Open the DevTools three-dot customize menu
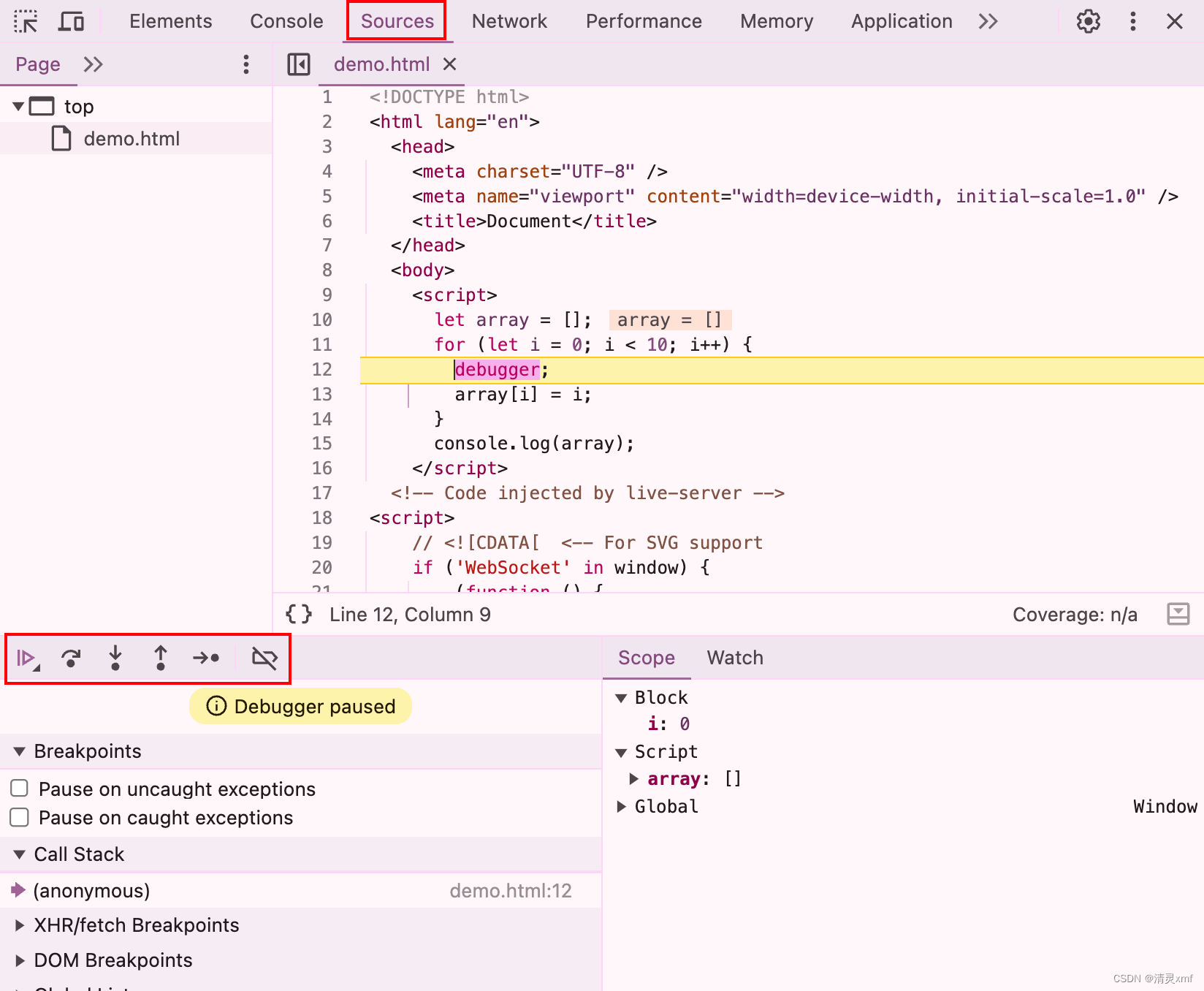The height and width of the screenshot is (991, 1204). click(x=1133, y=21)
